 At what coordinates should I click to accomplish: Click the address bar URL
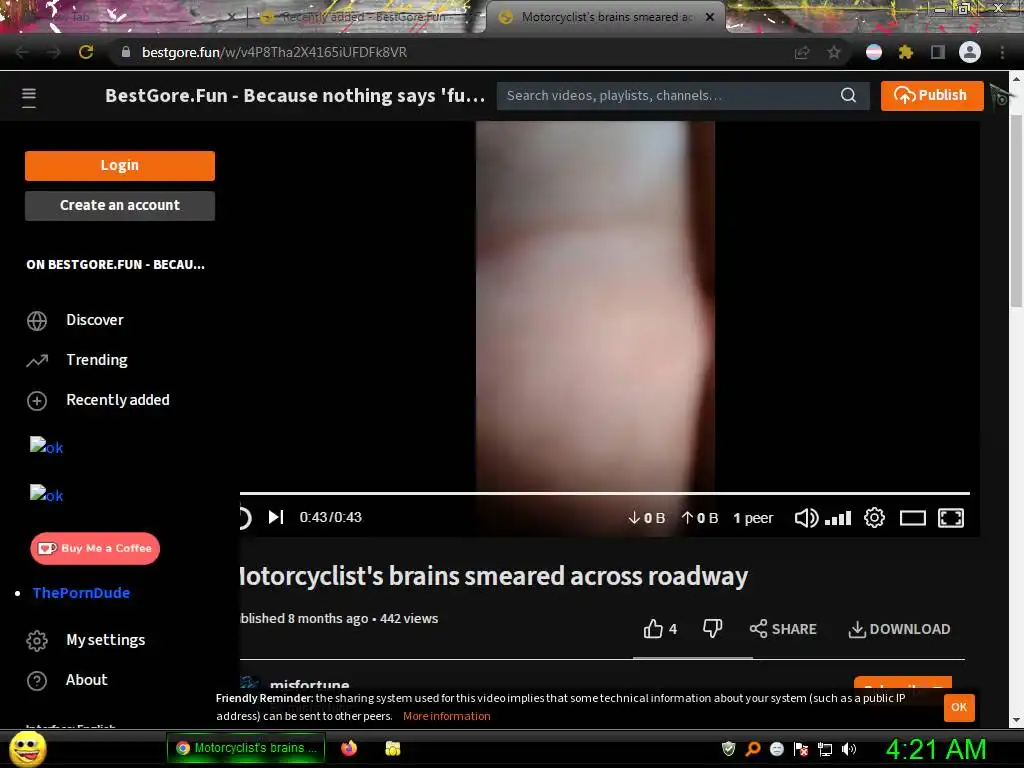point(274,52)
